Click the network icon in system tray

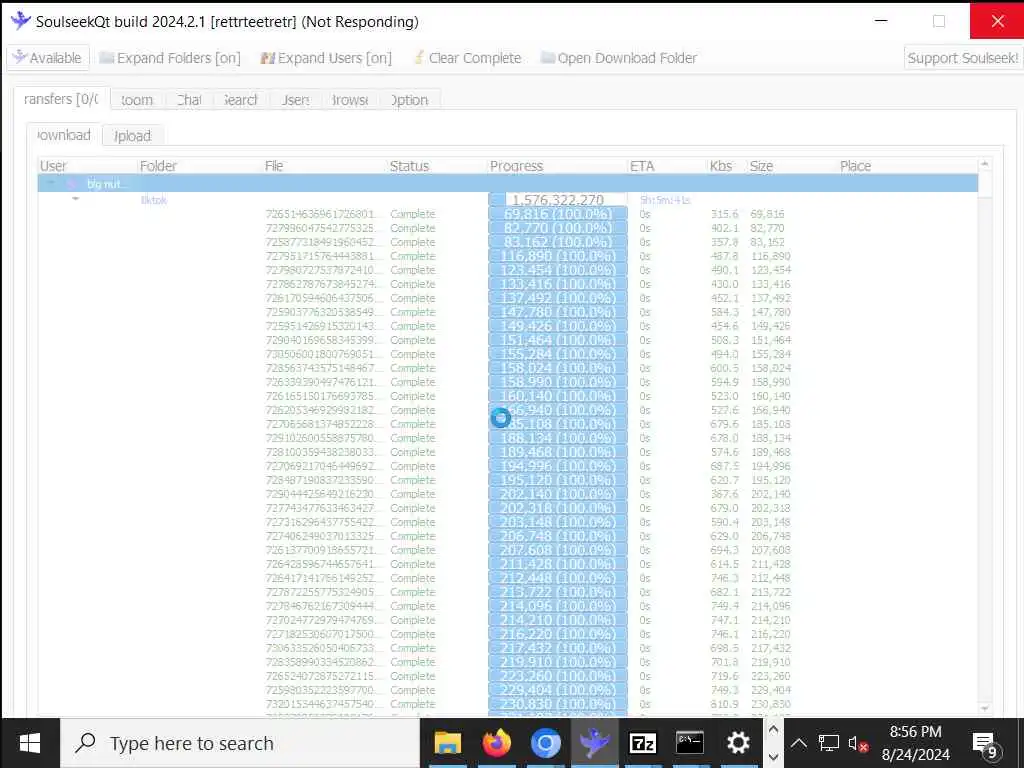point(829,743)
